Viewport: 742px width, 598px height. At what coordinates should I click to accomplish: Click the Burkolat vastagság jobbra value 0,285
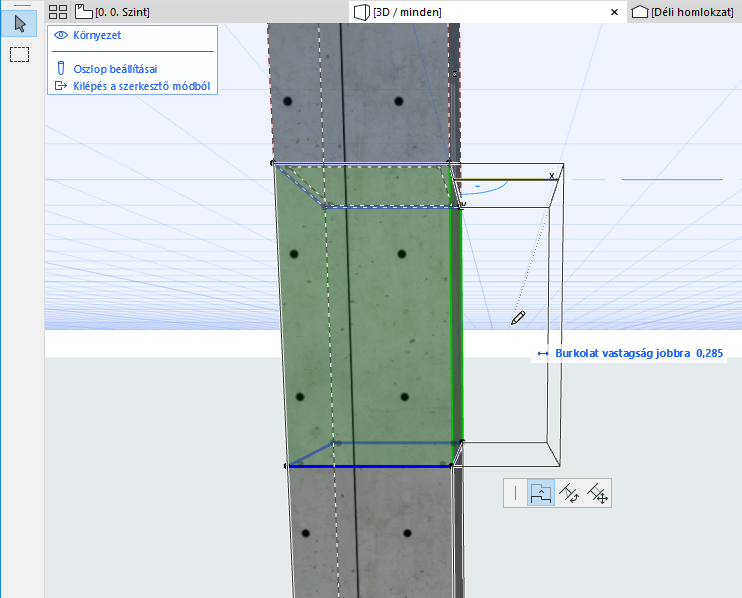[708, 353]
